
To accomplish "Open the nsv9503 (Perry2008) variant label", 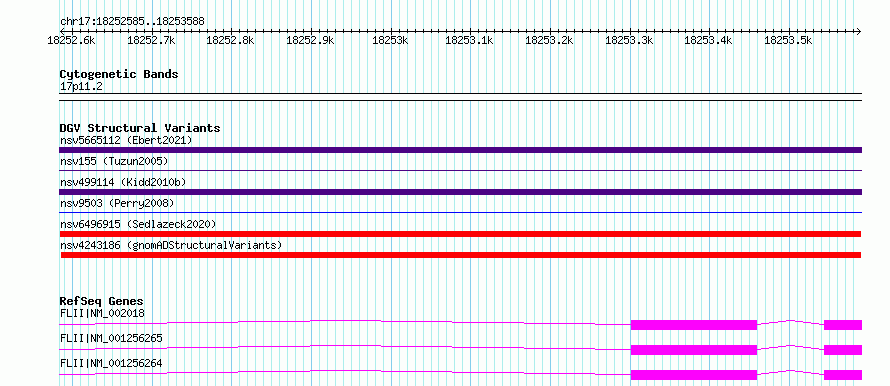I will (x=117, y=203).
